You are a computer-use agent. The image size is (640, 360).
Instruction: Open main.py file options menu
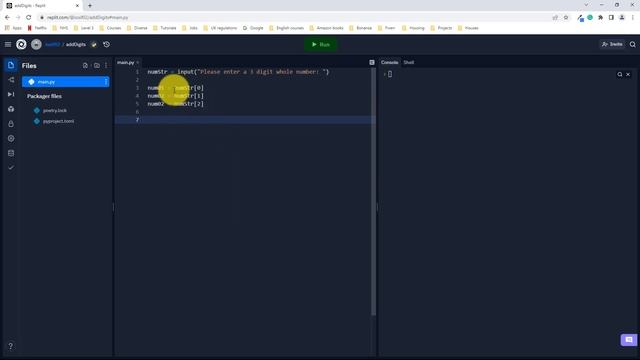point(106,82)
